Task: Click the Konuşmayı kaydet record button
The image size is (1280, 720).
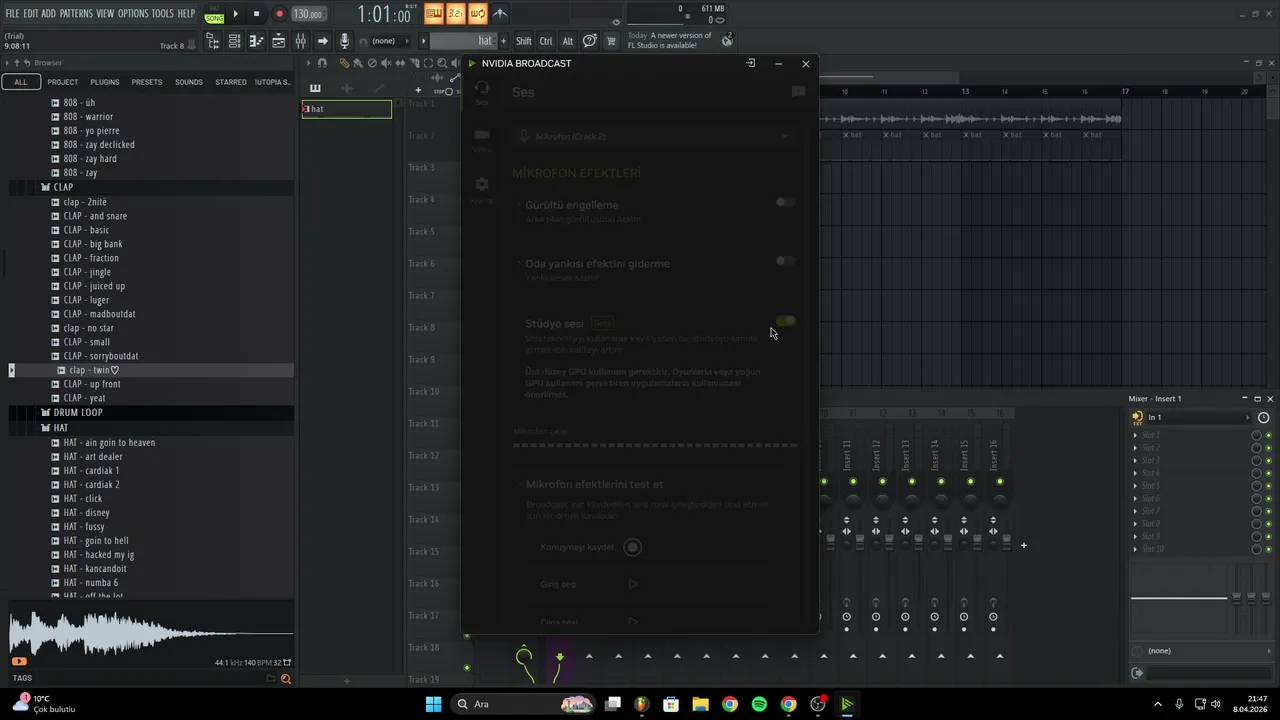Action: pos(632,547)
